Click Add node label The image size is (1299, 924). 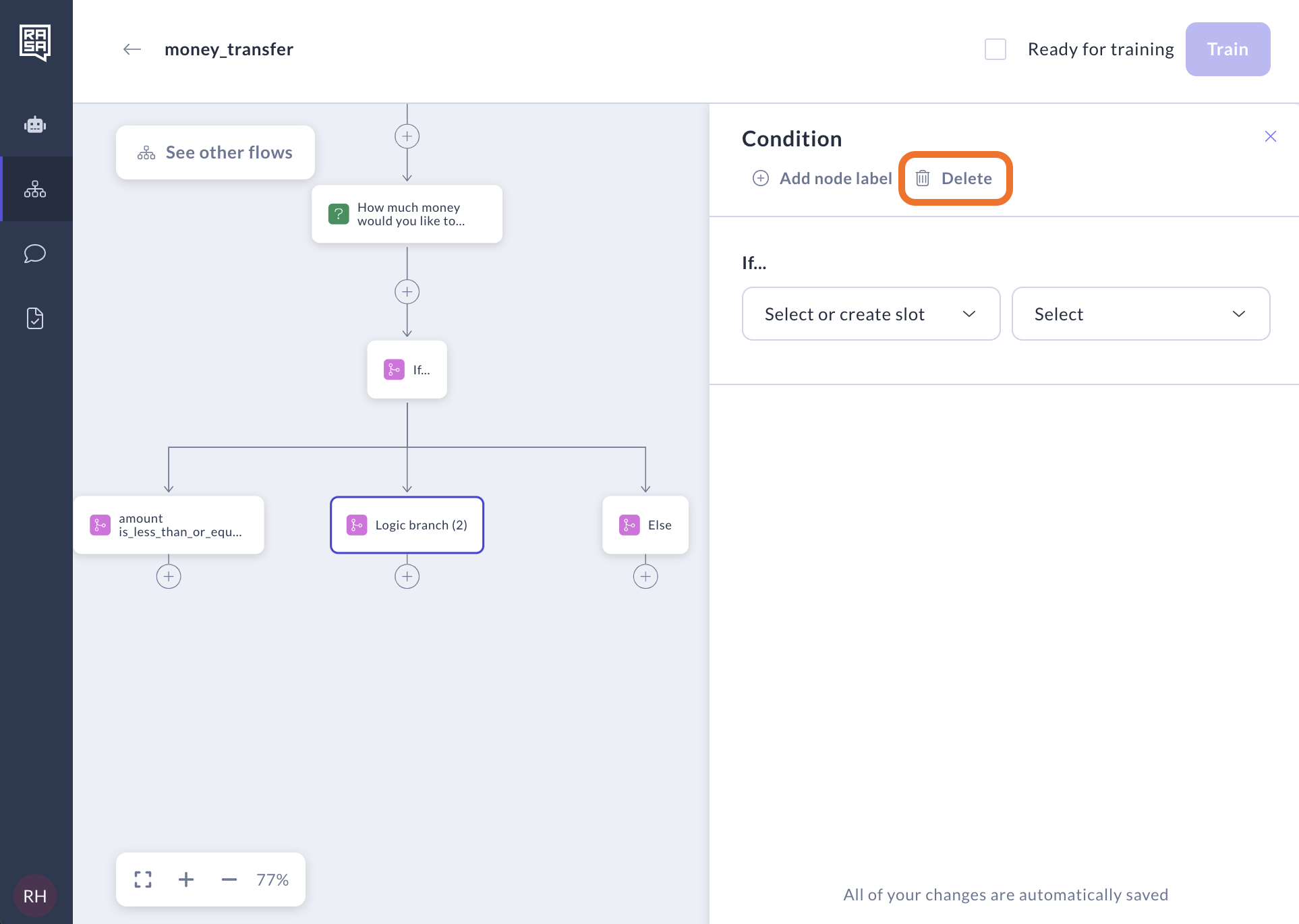[823, 179]
